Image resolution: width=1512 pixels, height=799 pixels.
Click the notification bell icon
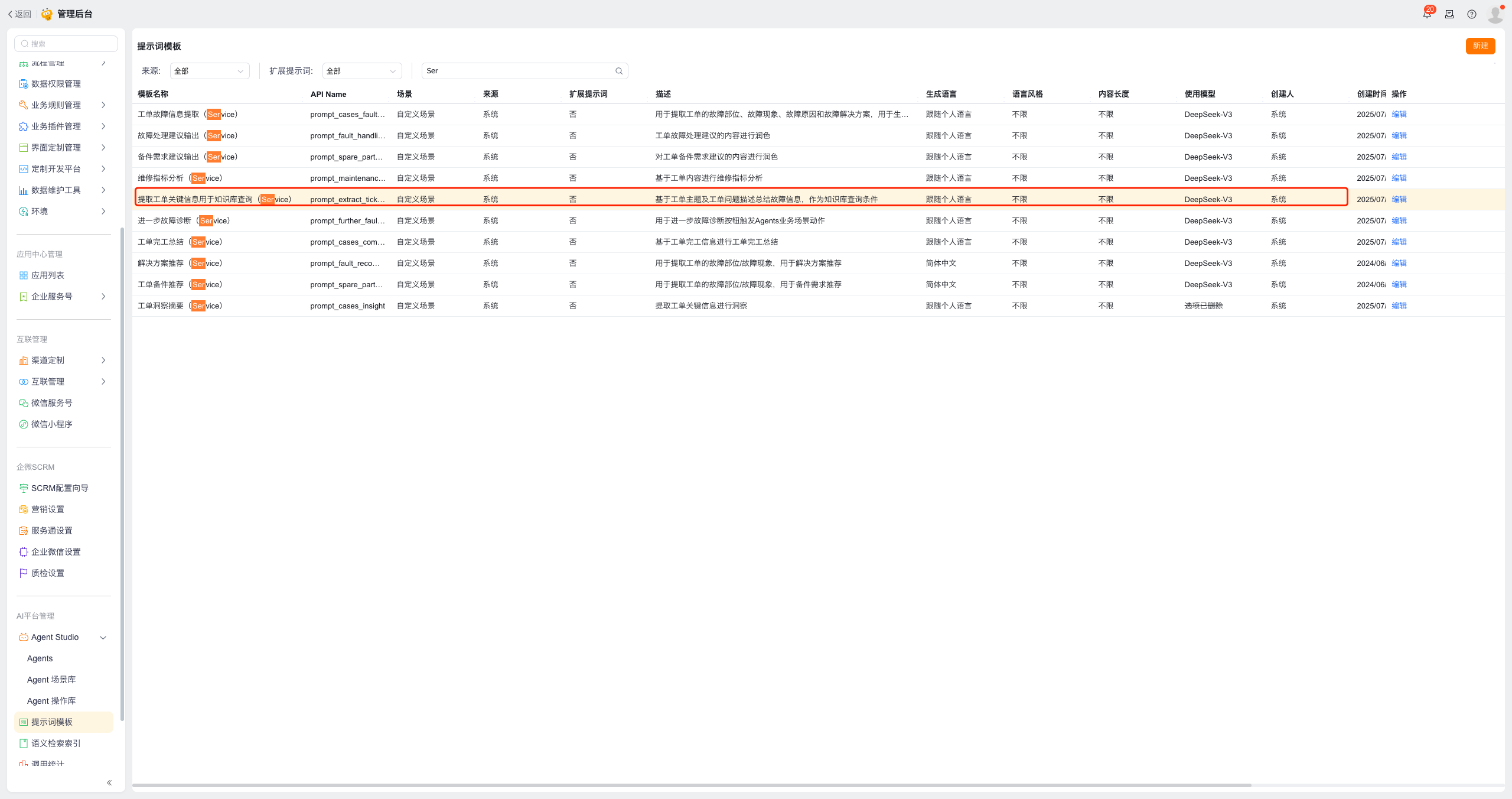coord(1427,14)
